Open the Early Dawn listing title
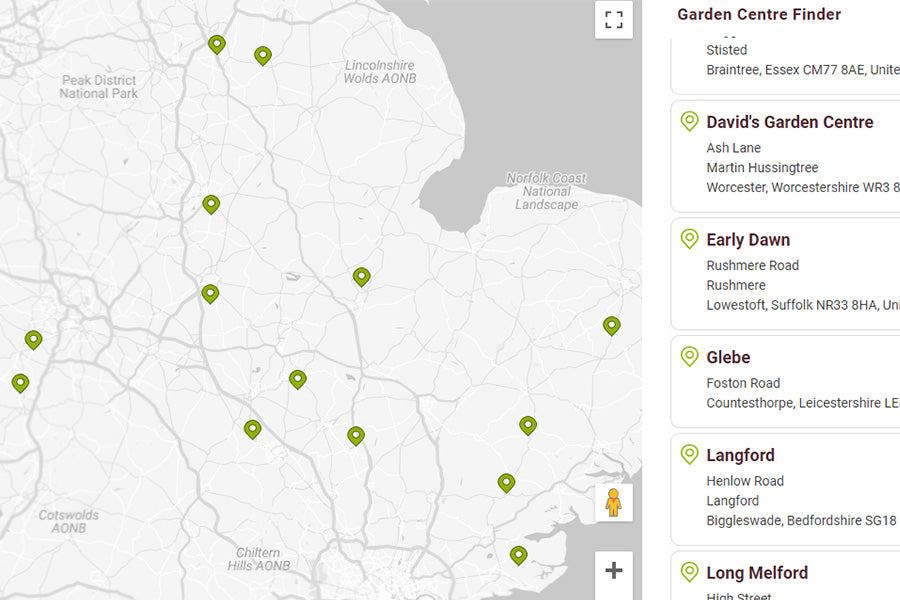Image resolution: width=900 pixels, height=600 pixels. coord(748,240)
